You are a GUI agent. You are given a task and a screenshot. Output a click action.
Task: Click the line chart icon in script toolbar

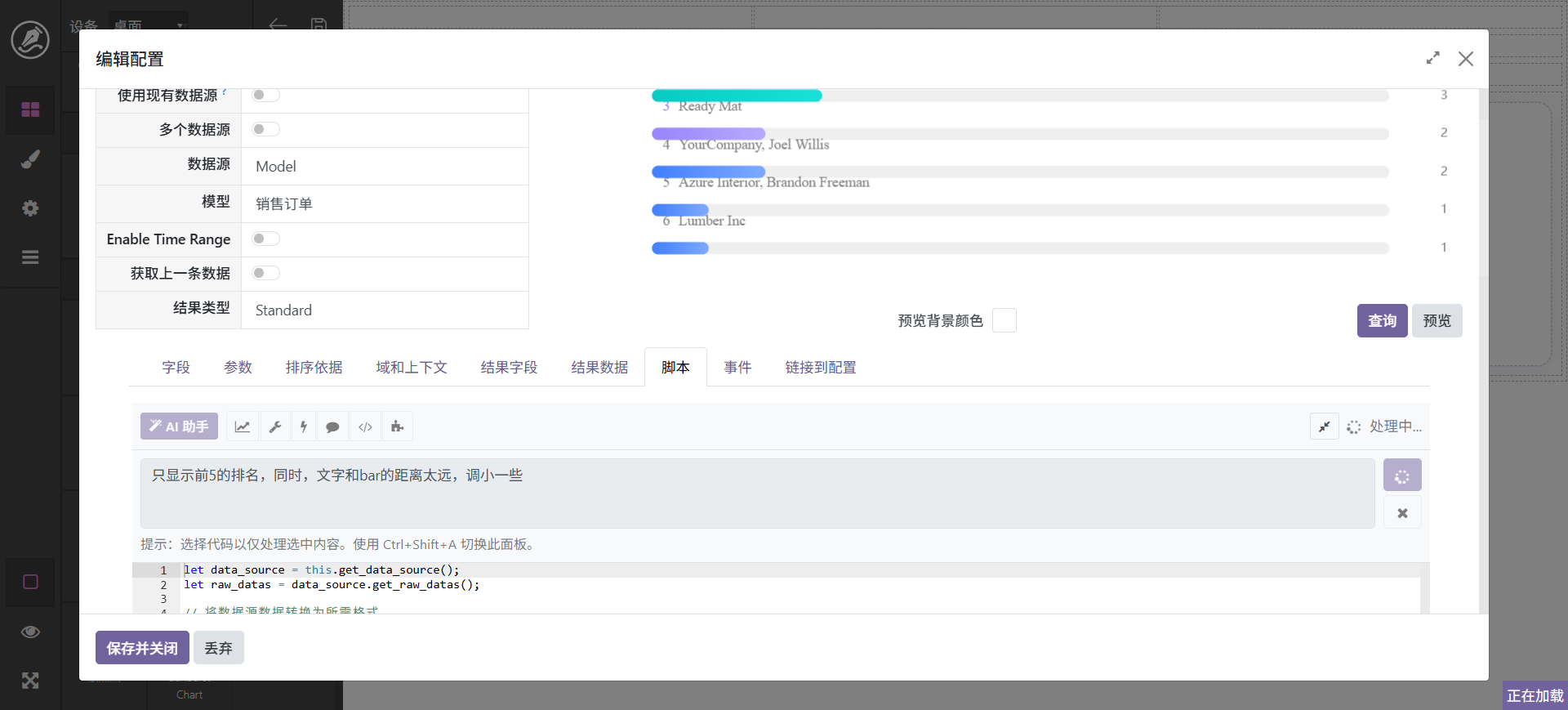click(243, 426)
